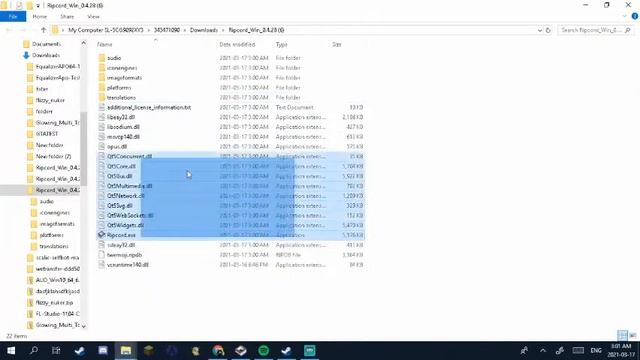This screenshot has height=360, width=640.
Task: Select the vcruntime140.dll file
Action: [128, 264]
